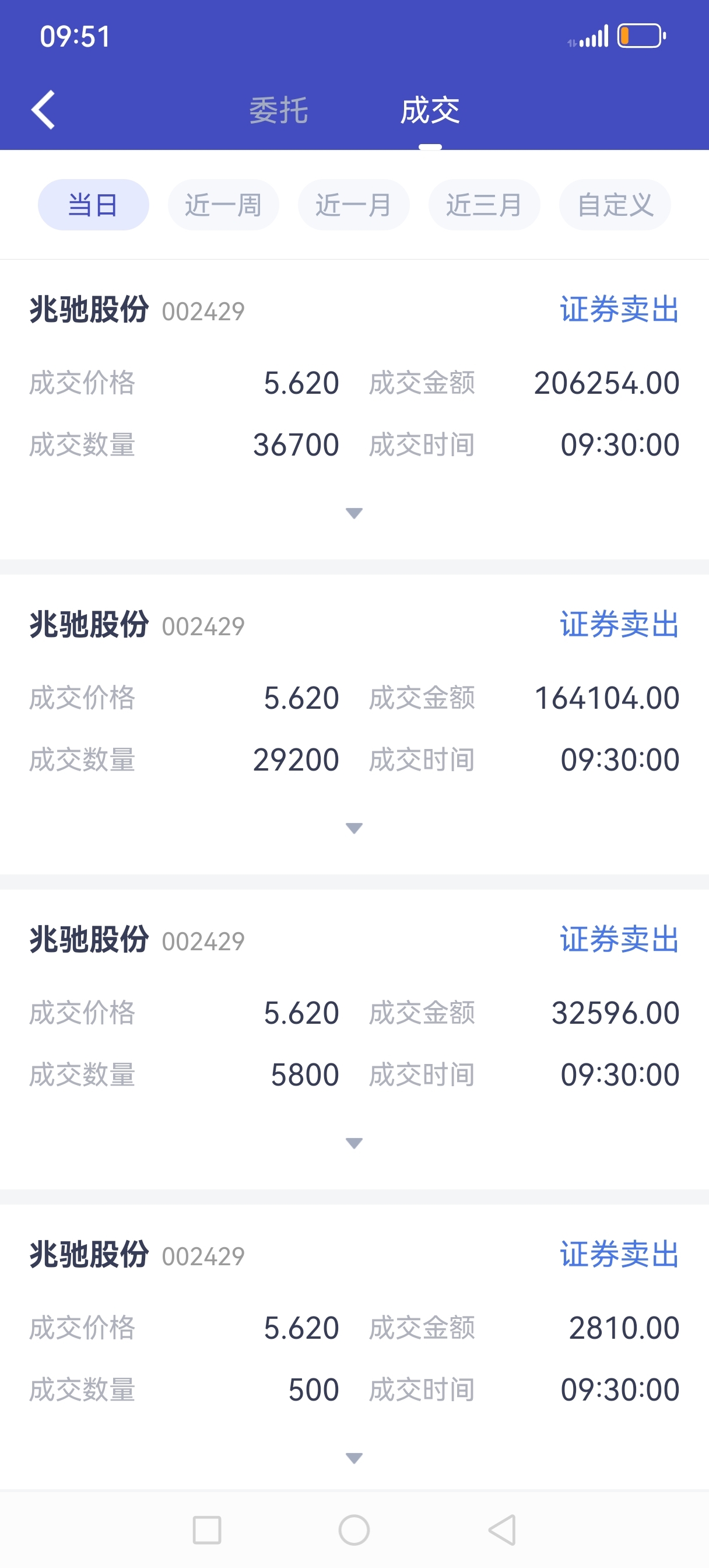Viewport: 709px width, 1568px height.
Task: Tap 证券卖出 on the 5800-share record
Action: click(x=619, y=939)
